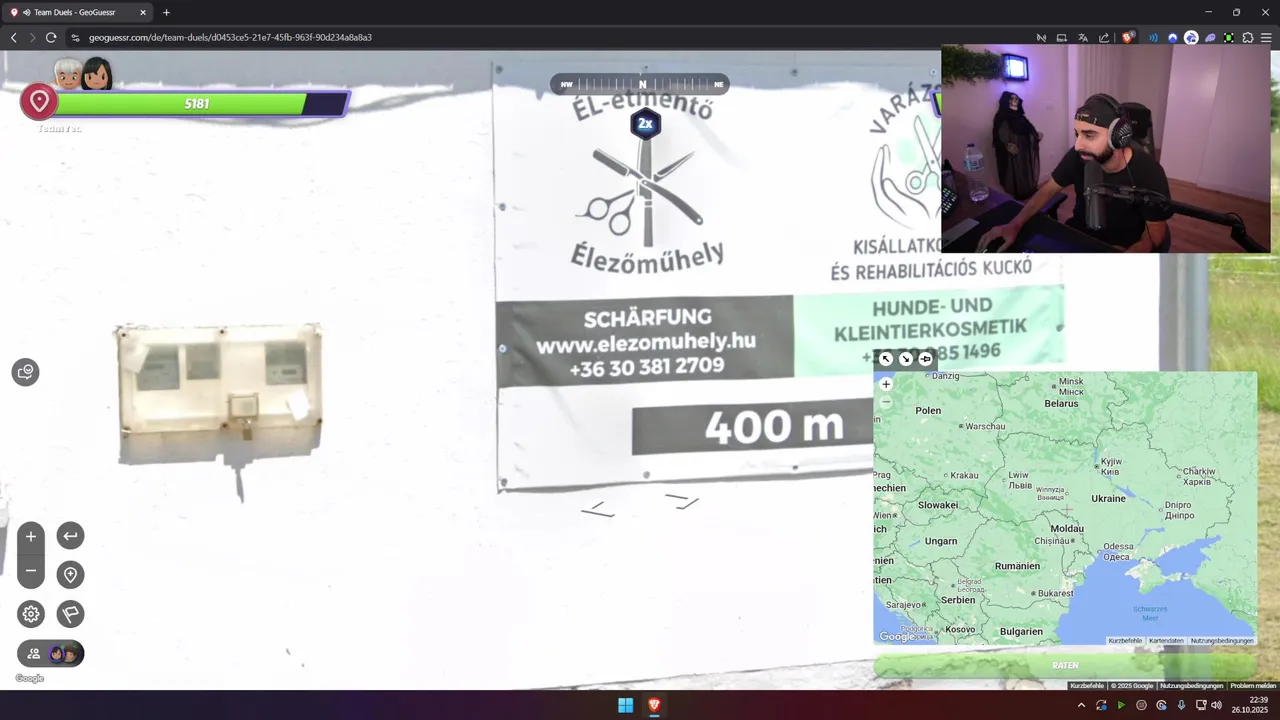
Task: Zoom out on the guess map
Action: [886, 401]
